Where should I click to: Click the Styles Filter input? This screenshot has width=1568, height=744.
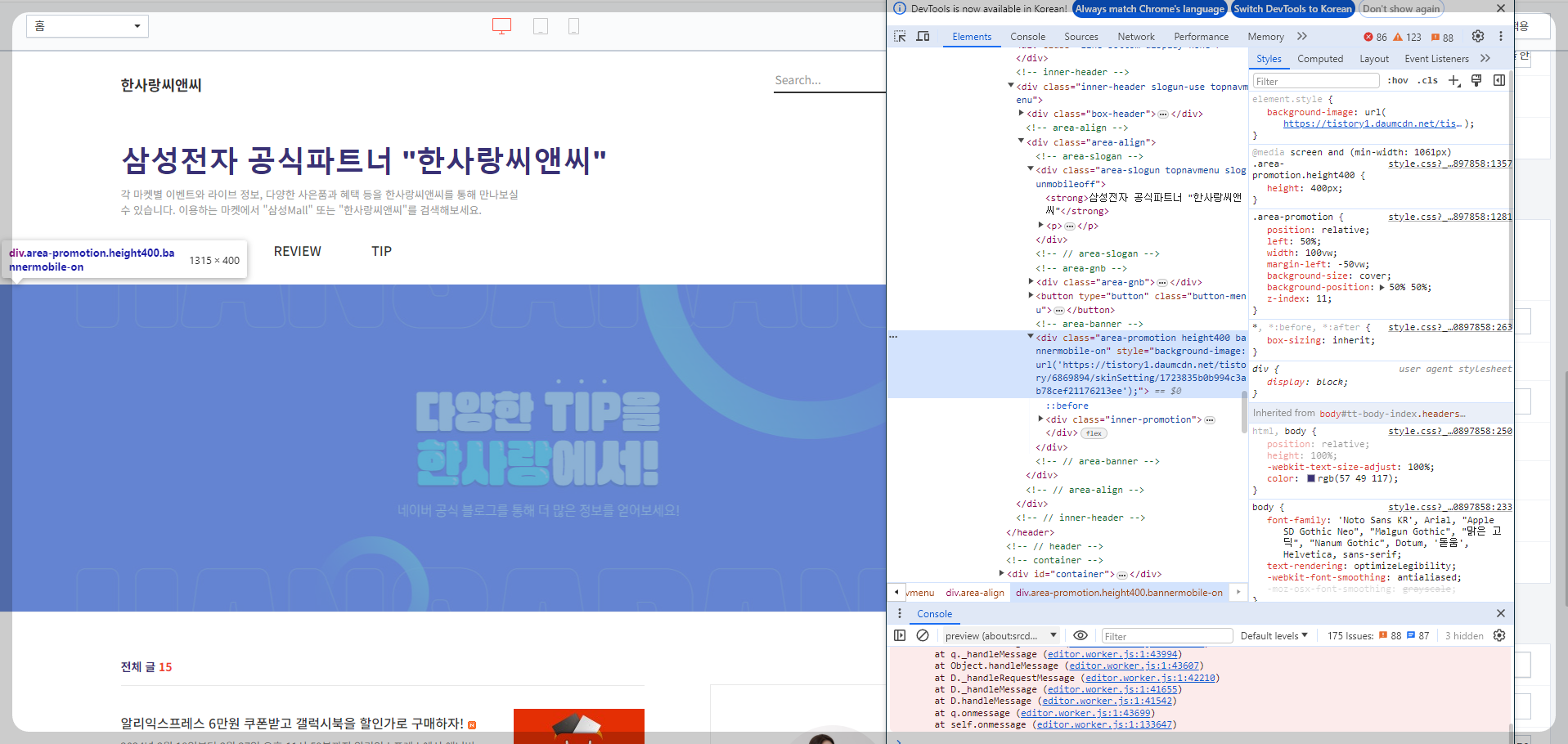[x=1316, y=81]
